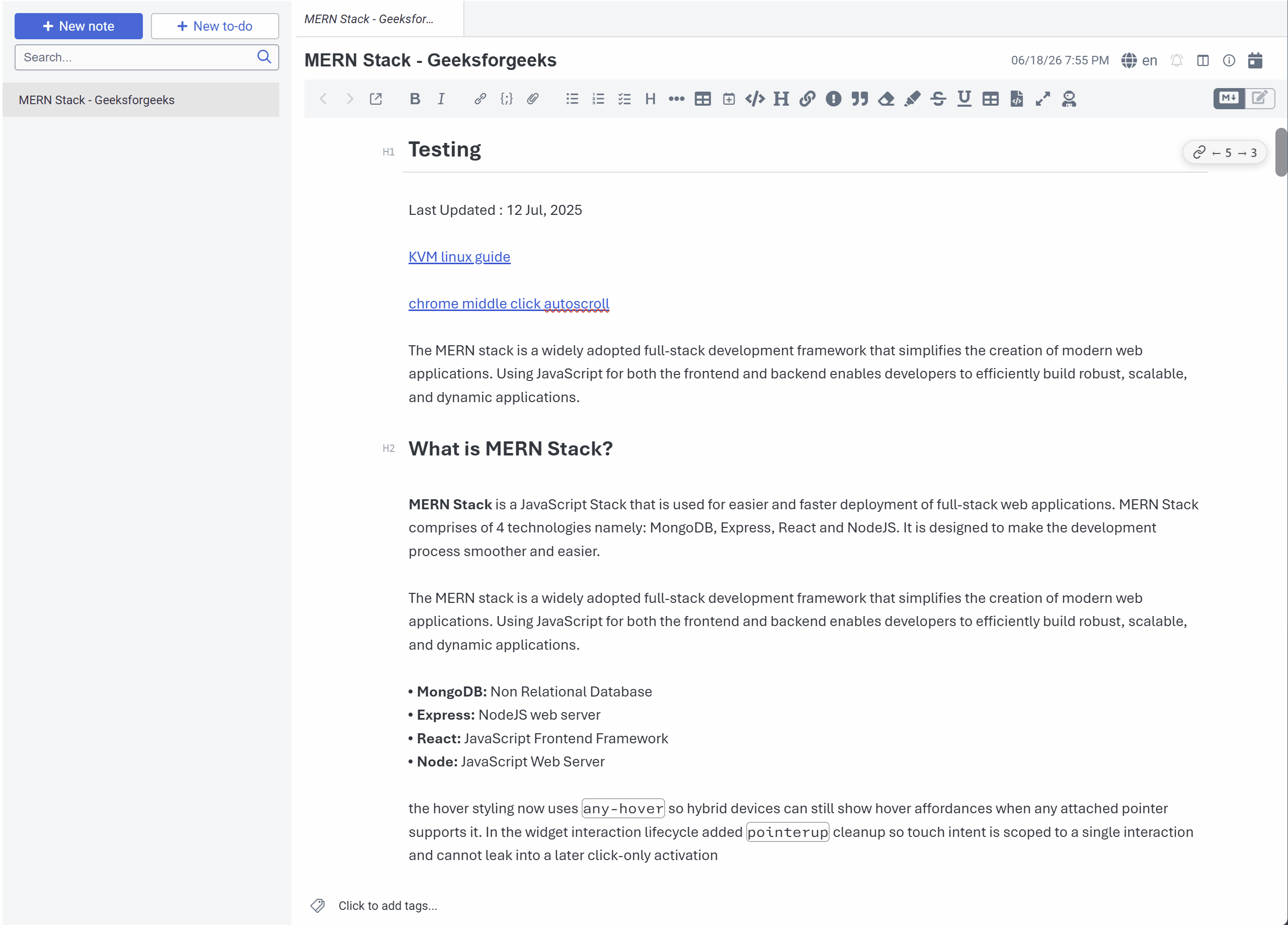Screen dimensions: 1288x925
Task: Click the expand arrows icon
Action: click(1042, 99)
